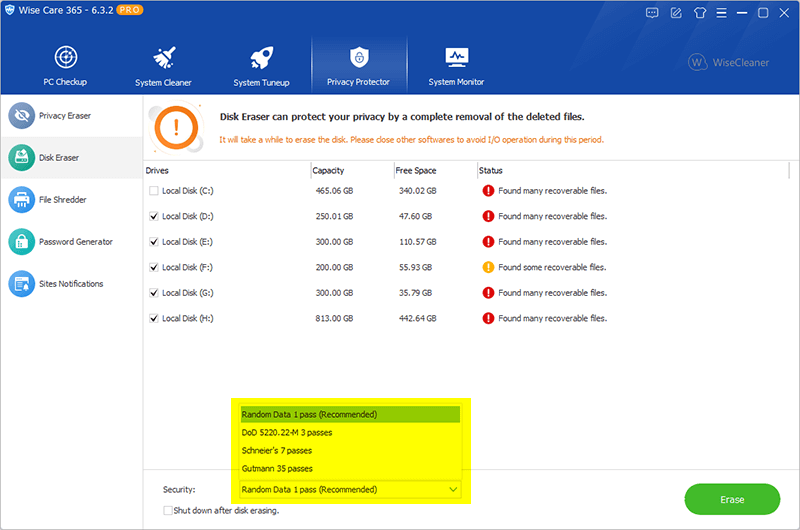Click capacity value 813.00 GB

[x=334, y=318]
